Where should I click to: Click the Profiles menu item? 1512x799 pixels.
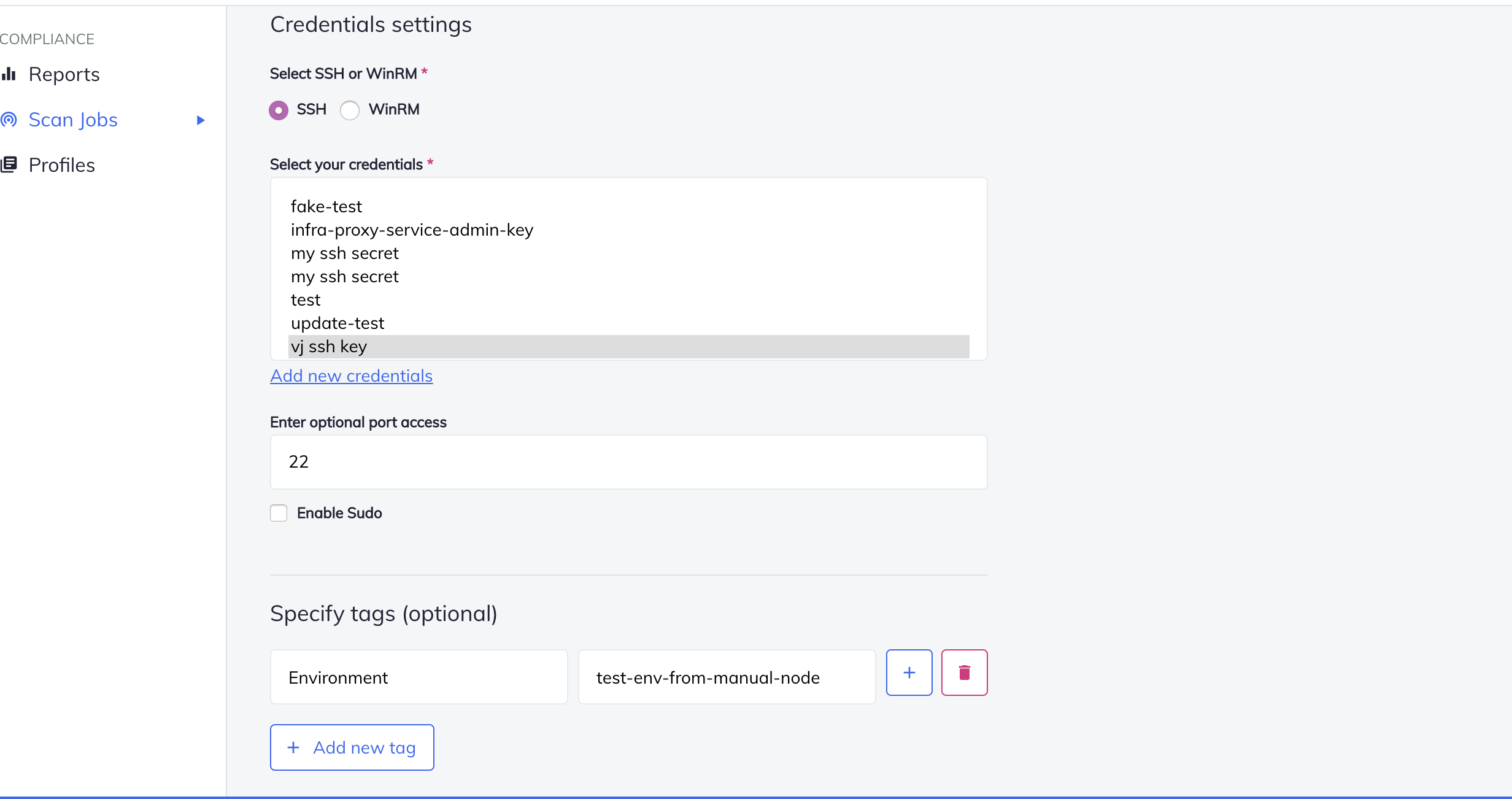coord(62,164)
